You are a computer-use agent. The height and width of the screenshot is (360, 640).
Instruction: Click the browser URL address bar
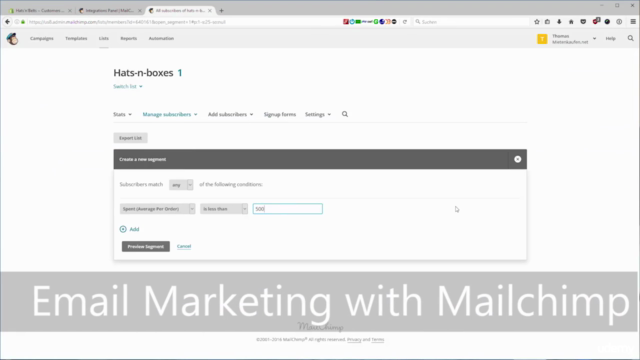pos(184,22)
